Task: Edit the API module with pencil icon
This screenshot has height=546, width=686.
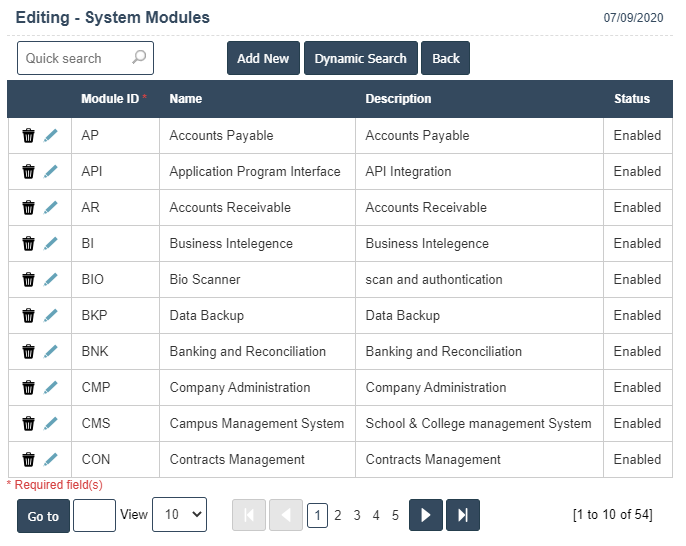Action: pos(51,172)
